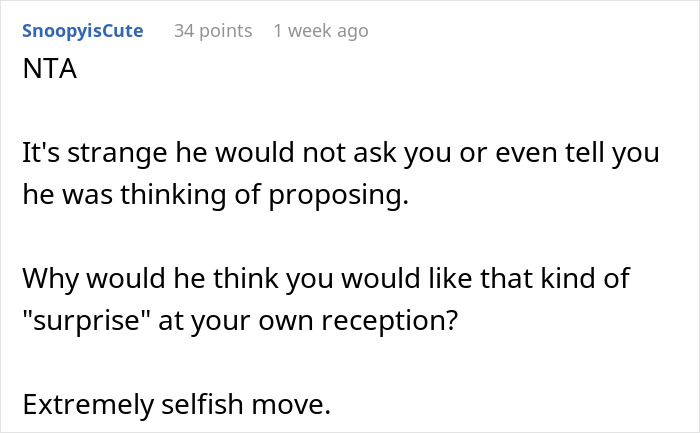Click the word "Why" starting the question

(x=50, y=277)
